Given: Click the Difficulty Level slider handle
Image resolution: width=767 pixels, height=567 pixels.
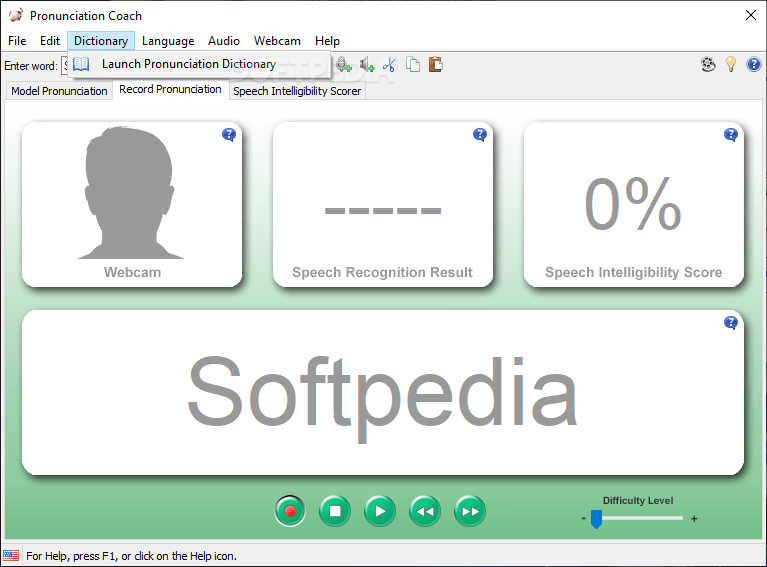Looking at the screenshot, I should pos(596,519).
